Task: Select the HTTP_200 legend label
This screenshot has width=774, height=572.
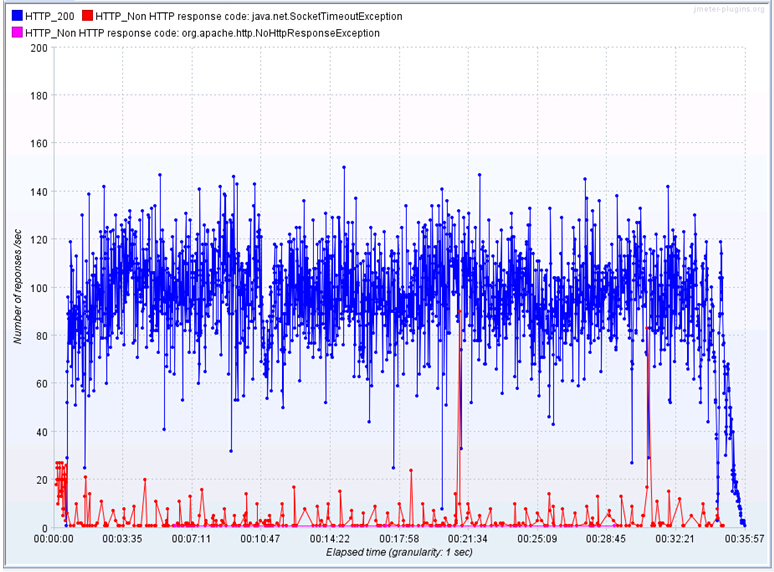Action: coord(49,16)
